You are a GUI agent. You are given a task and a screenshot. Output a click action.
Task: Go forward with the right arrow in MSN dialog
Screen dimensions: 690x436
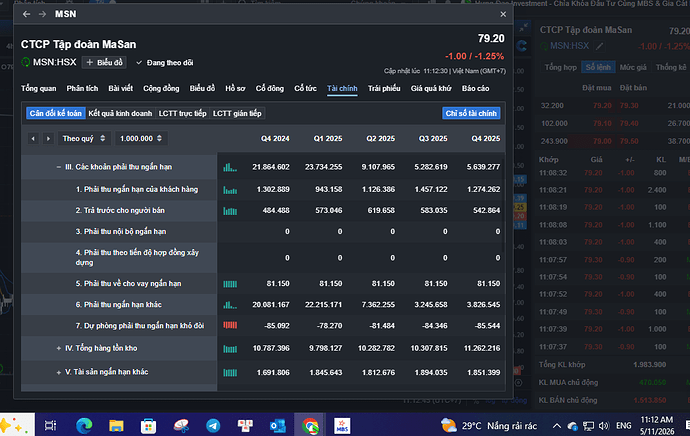point(42,14)
